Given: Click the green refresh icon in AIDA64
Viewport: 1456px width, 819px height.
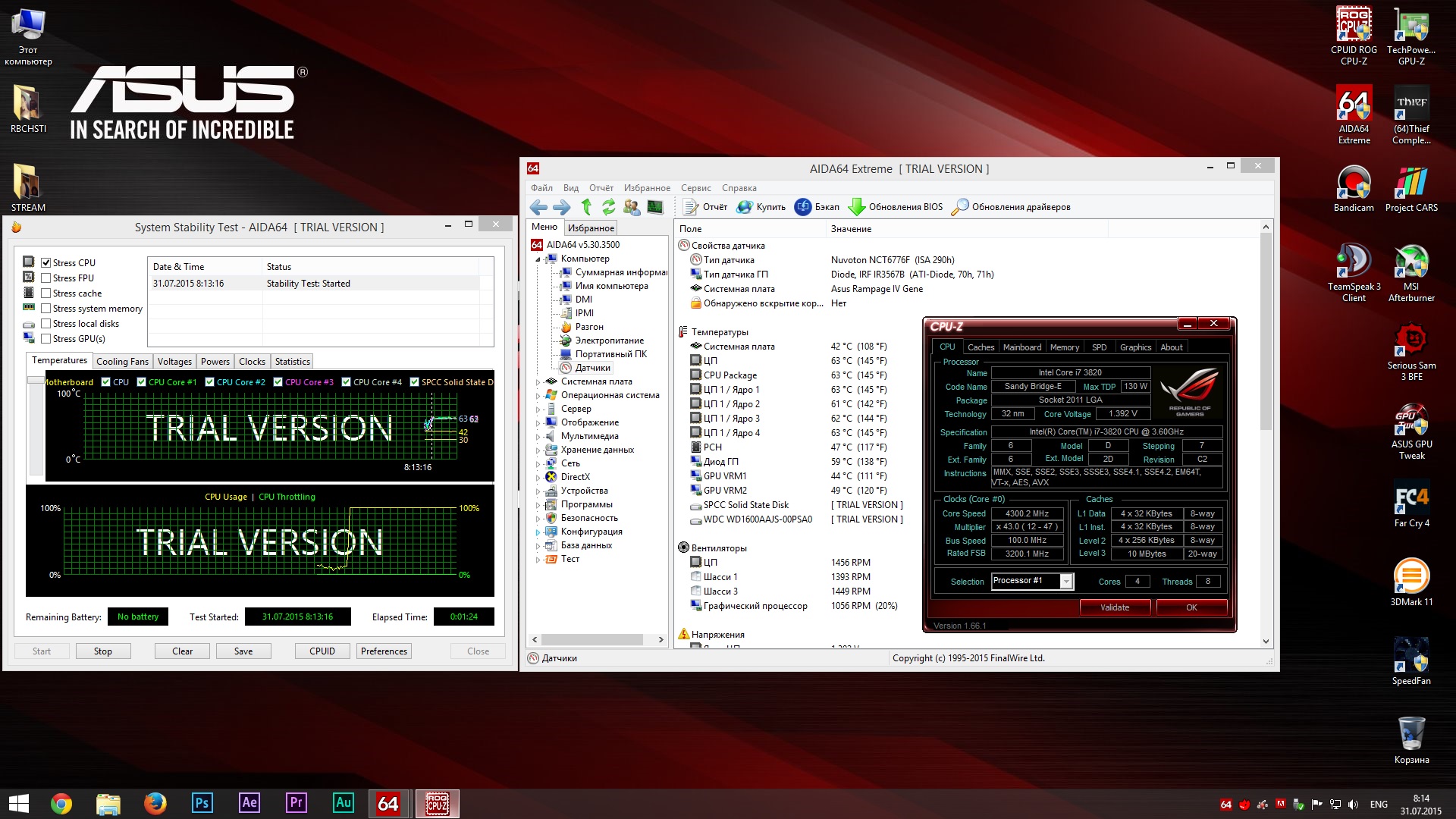Looking at the screenshot, I should [608, 207].
